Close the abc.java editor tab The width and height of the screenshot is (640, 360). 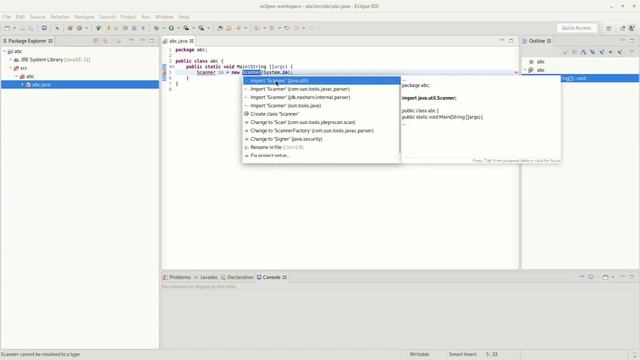tap(191, 41)
